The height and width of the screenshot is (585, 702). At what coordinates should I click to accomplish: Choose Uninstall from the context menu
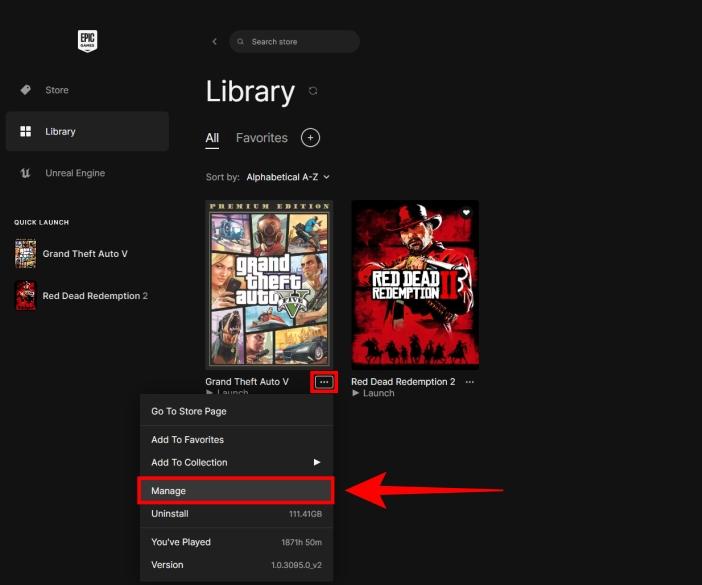[x=237, y=513]
